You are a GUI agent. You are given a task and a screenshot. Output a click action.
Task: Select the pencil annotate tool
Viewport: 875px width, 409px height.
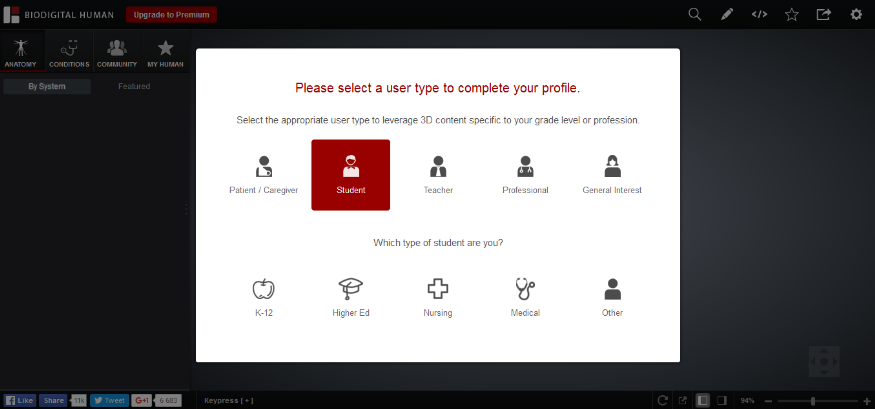tap(727, 15)
